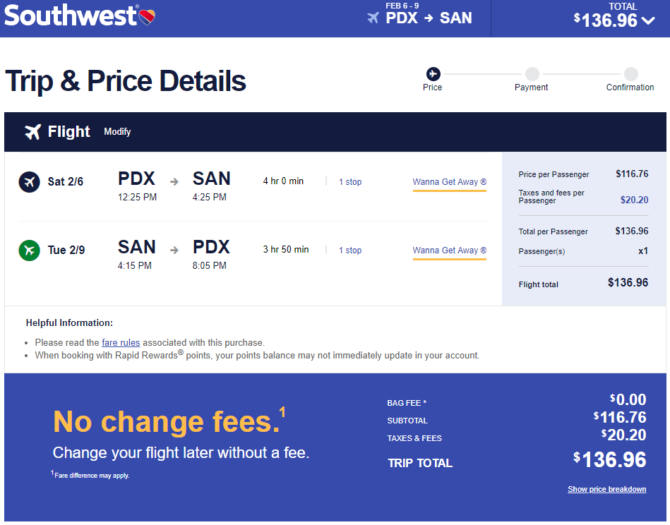Viewport: 670px width, 525px height.
Task: Click the Southwest heart logo
Action: 147,17
